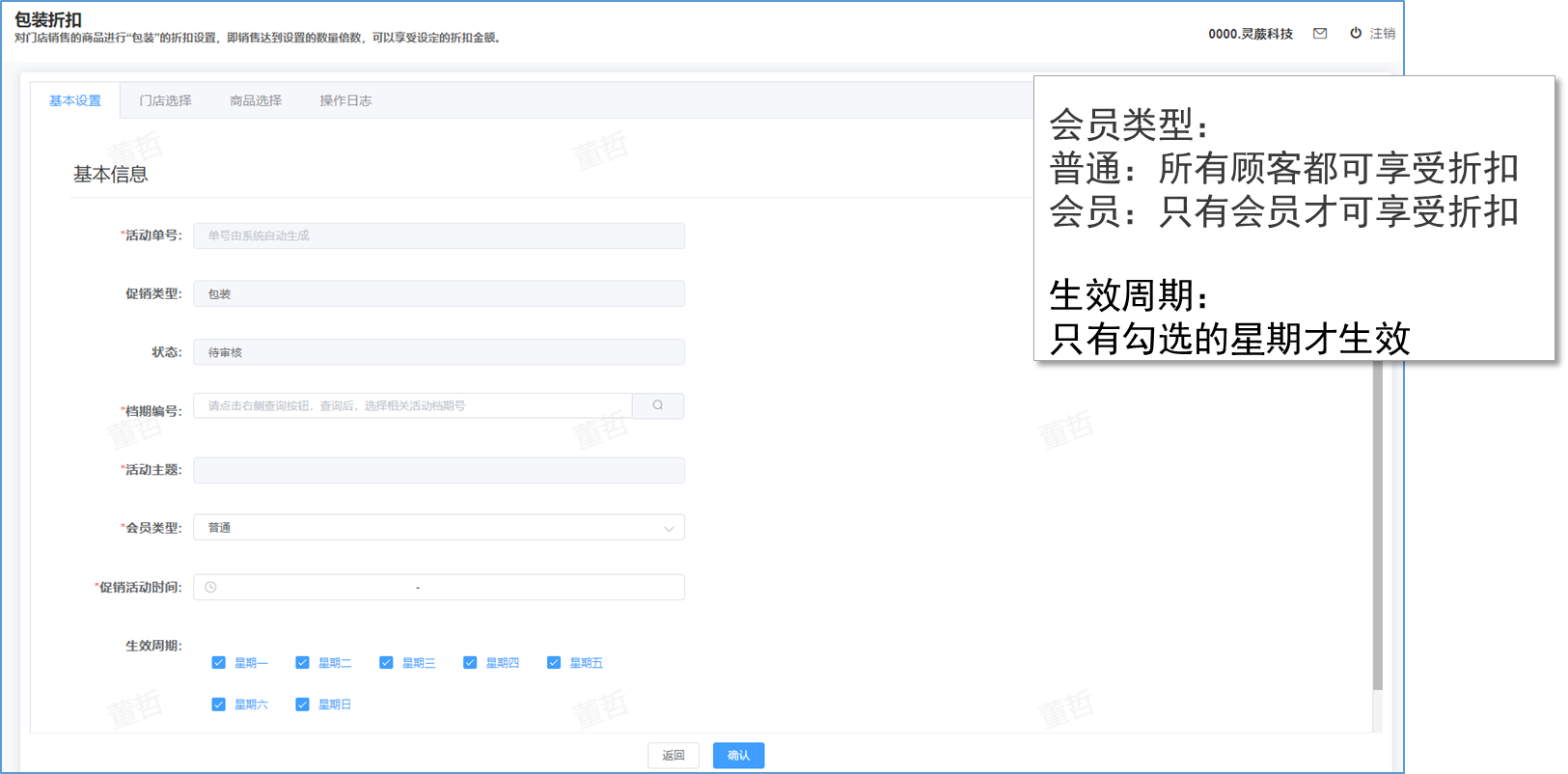This screenshot has height=774, width=1568.
Task: Click the 返回 button
Action: (674, 756)
